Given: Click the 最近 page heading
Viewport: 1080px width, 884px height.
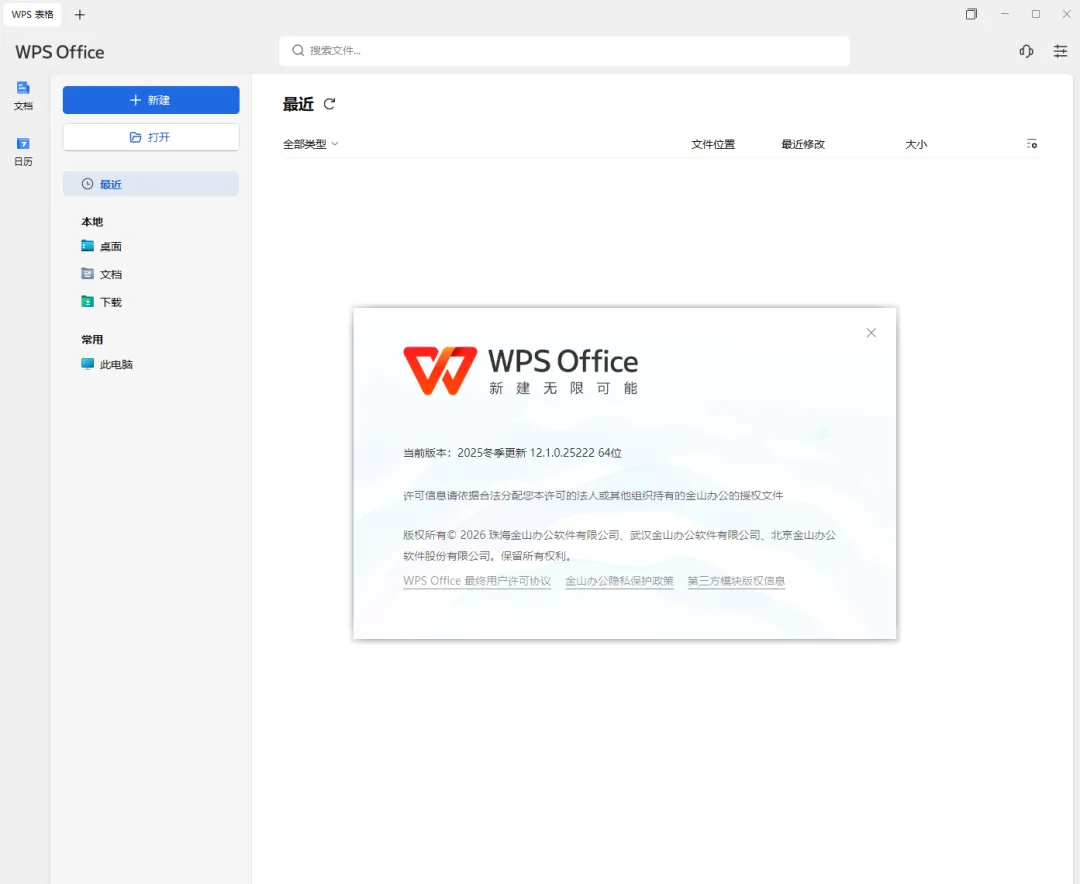Looking at the screenshot, I should point(298,104).
